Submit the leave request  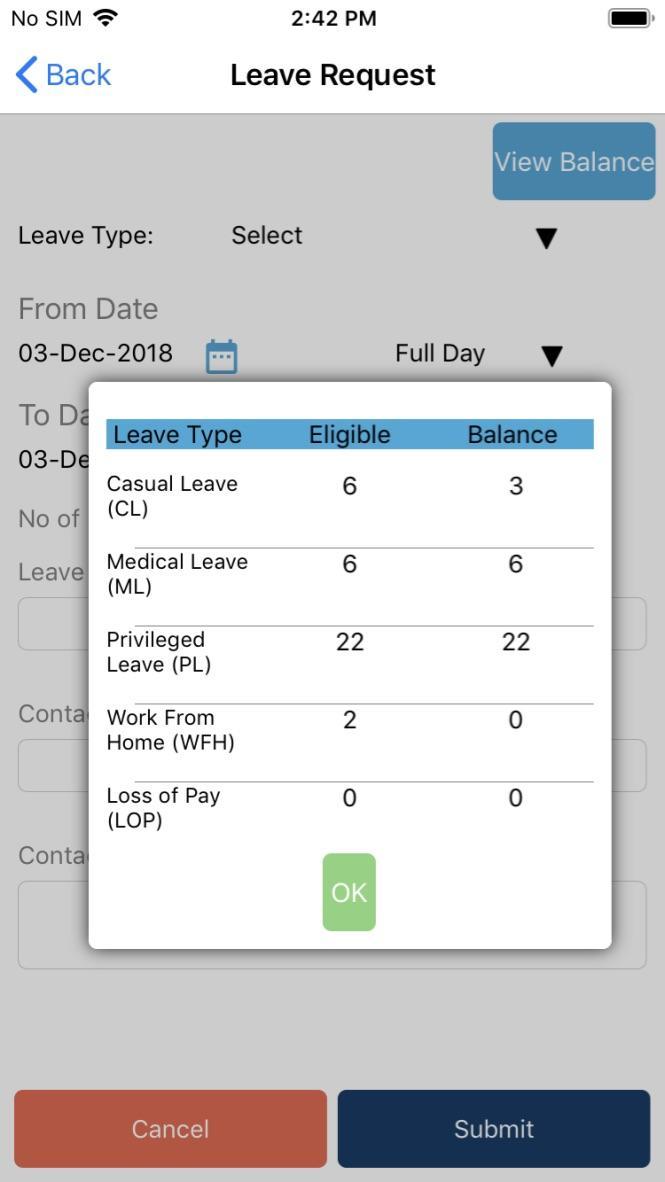tap(494, 1128)
